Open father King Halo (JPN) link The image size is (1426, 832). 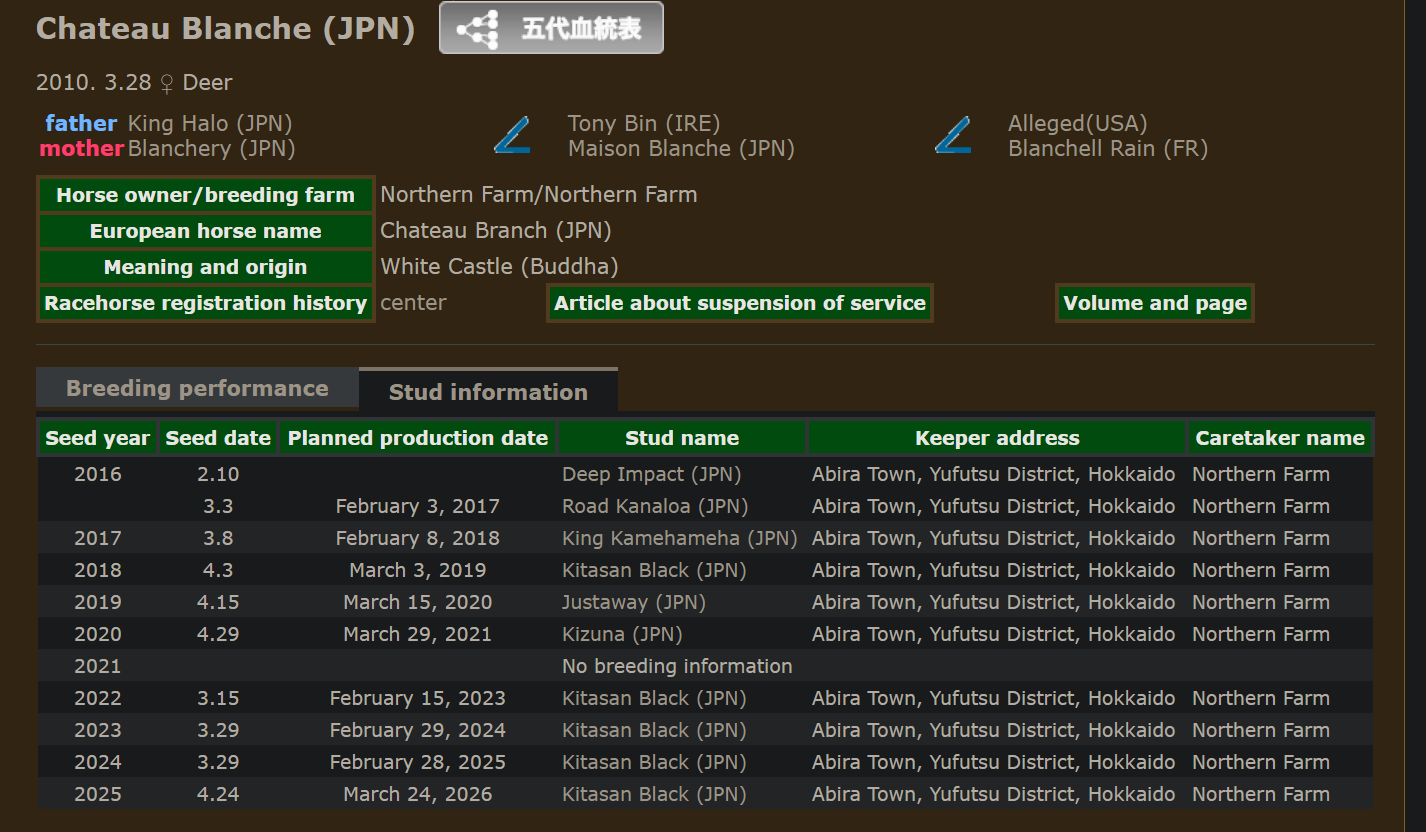pyautogui.click(x=210, y=123)
